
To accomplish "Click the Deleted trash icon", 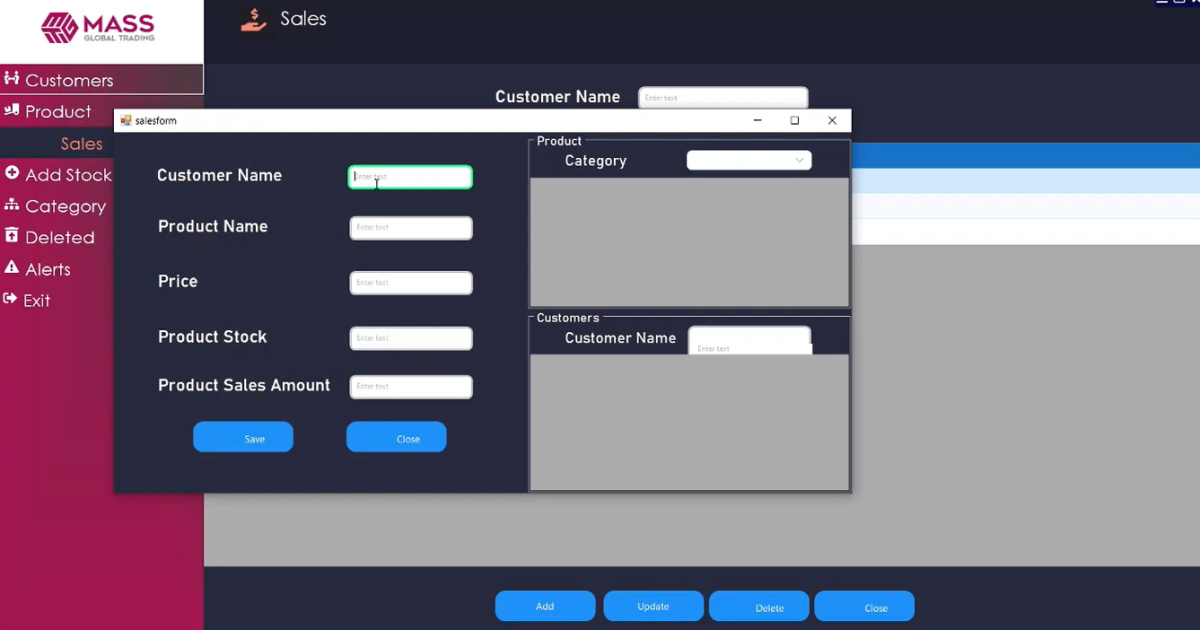I will point(12,237).
